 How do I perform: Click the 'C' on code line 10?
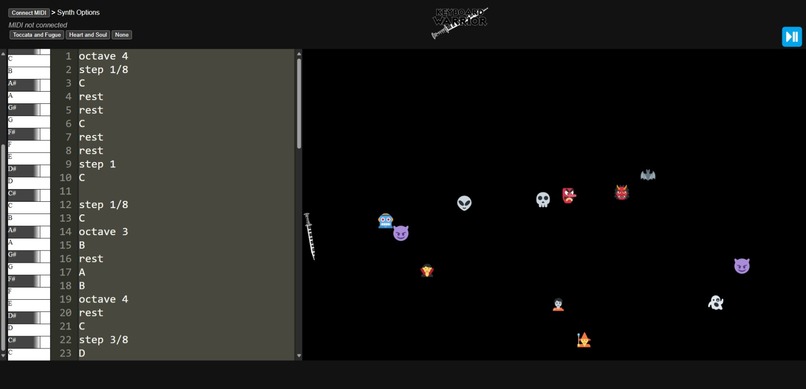[x=82, y=177]
